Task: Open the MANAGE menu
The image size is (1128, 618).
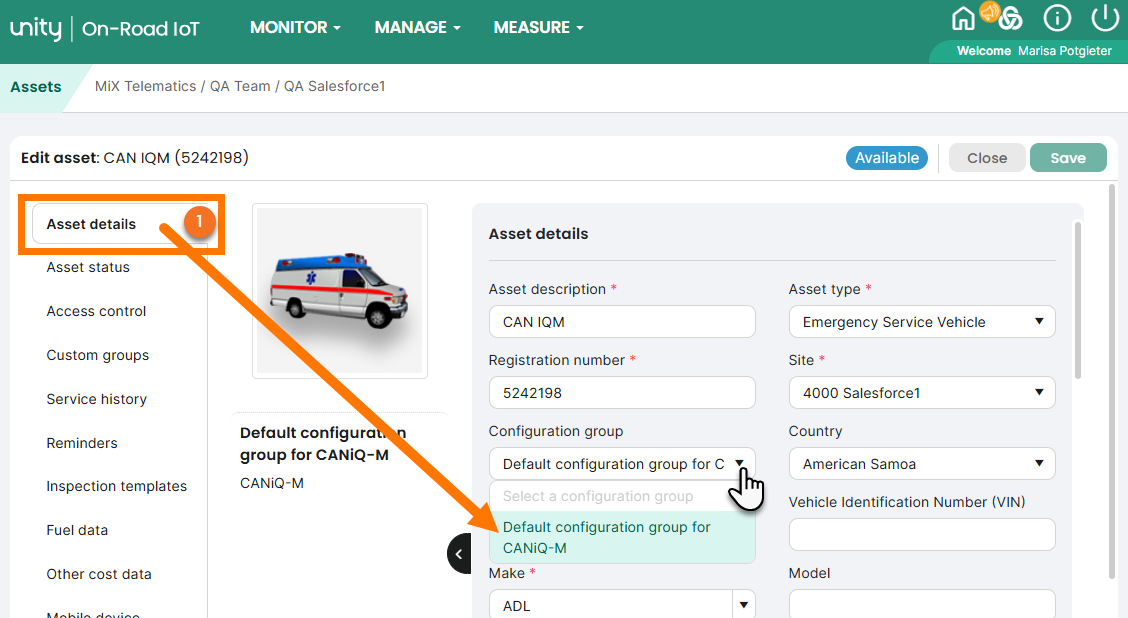Action: (417, 28)
